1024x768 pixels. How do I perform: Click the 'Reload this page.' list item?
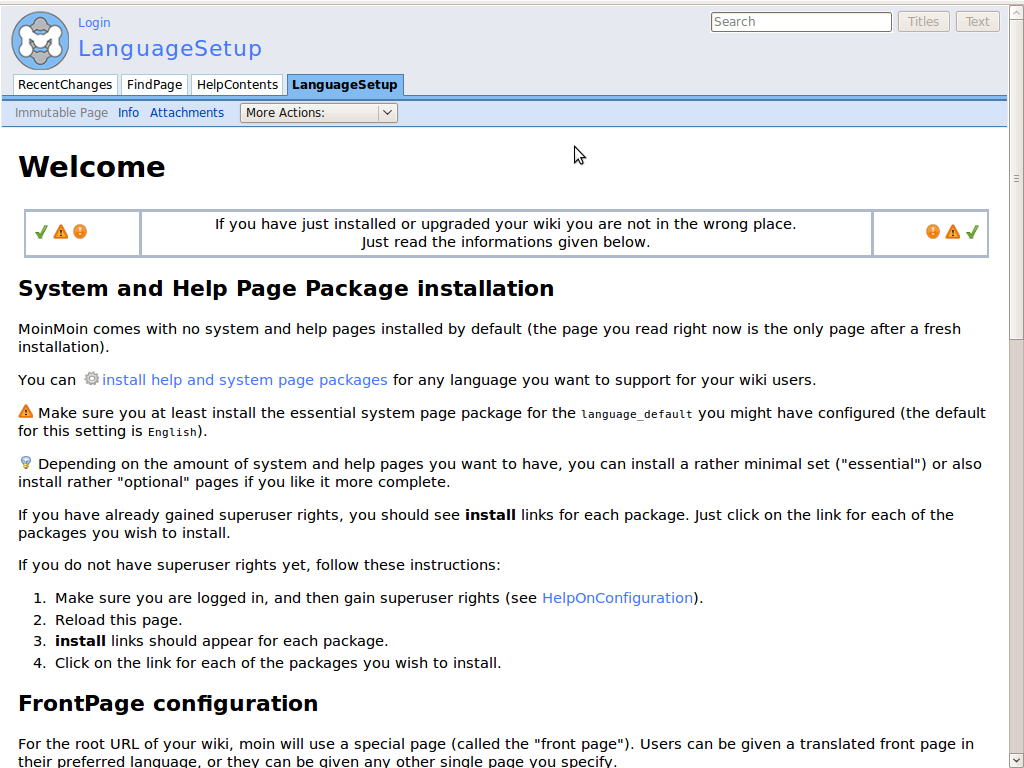tap(119, 620)
